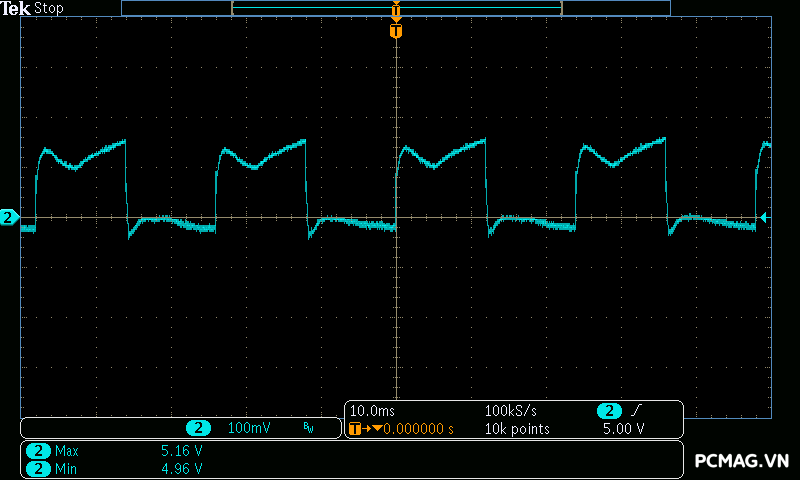
Task: Click the Min measurement value 4.96 V
Action: coord(181,468)
